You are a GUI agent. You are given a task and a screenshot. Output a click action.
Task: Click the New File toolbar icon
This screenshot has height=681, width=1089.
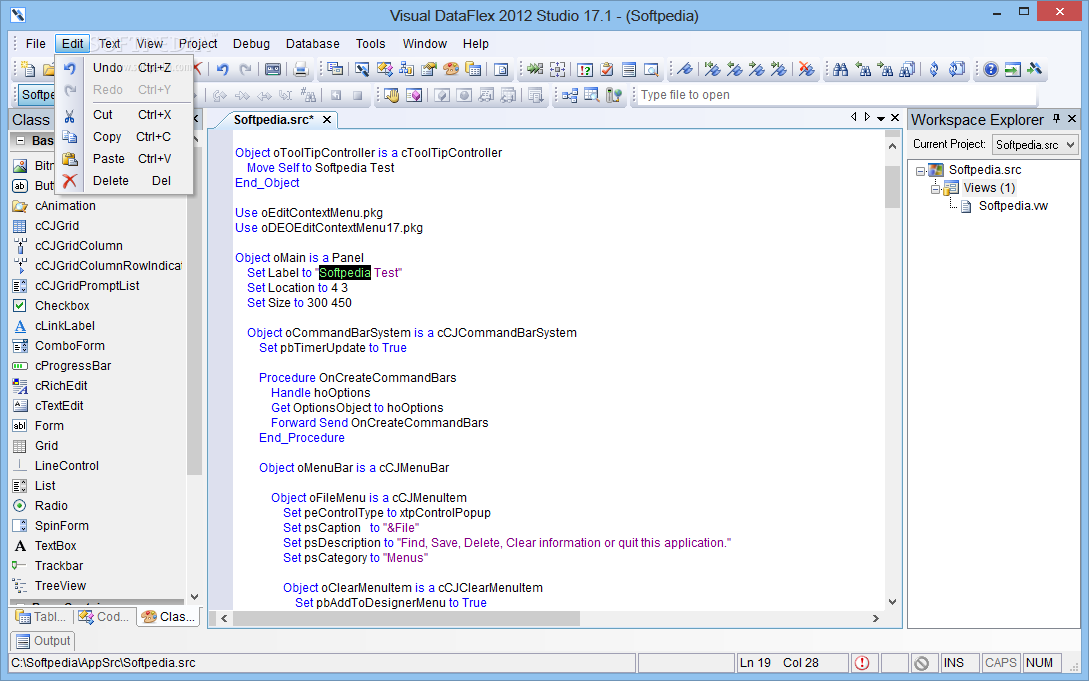click(x=28, y=69)
